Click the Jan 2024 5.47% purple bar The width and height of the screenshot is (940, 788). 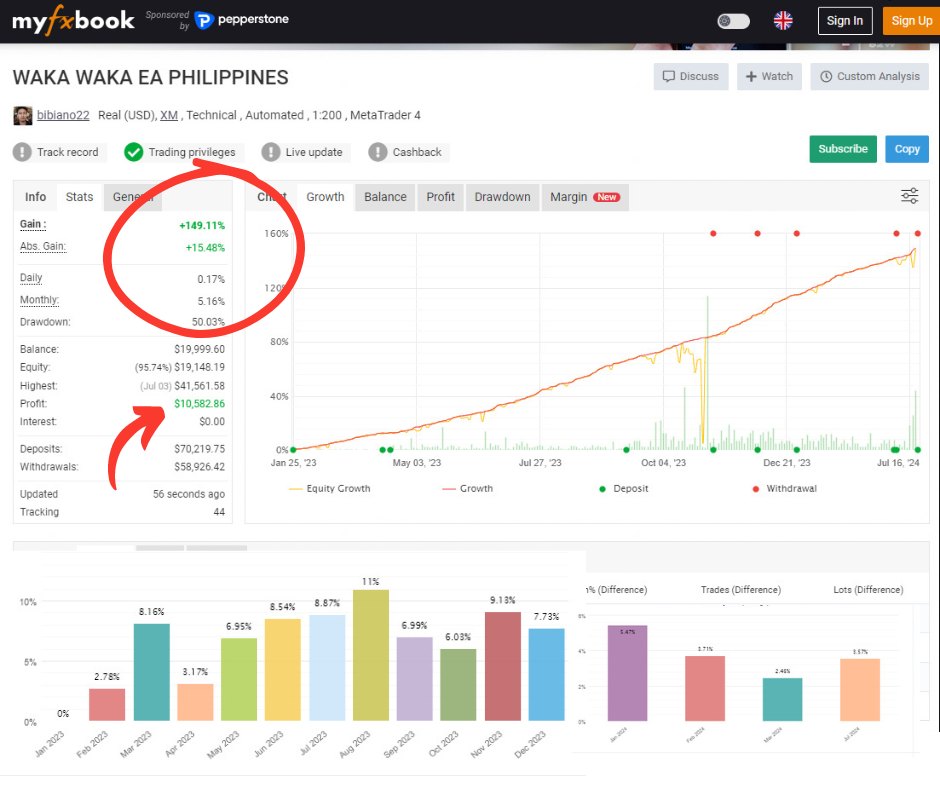pos(627,673)
